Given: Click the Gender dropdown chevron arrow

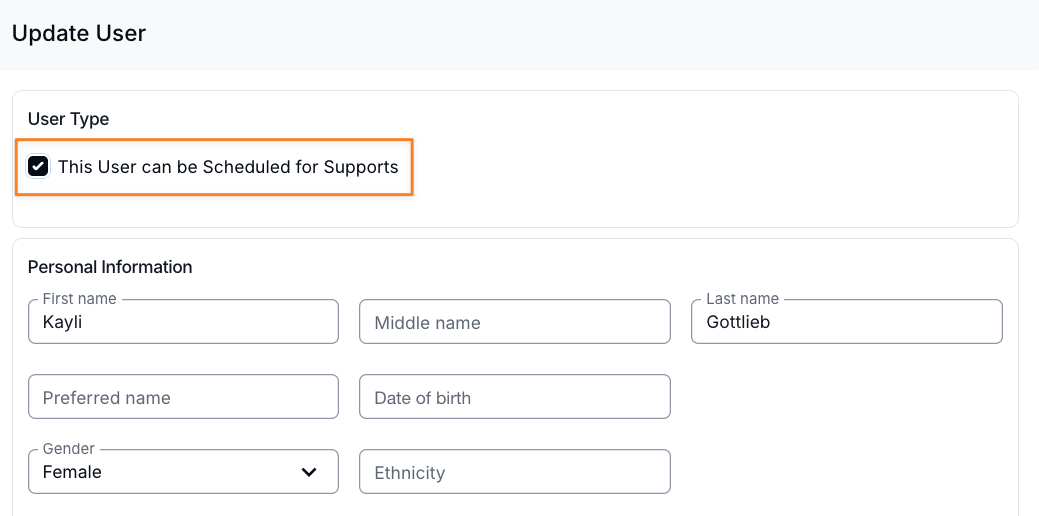Looking at the screenshot, I should (x=309, y=472).
